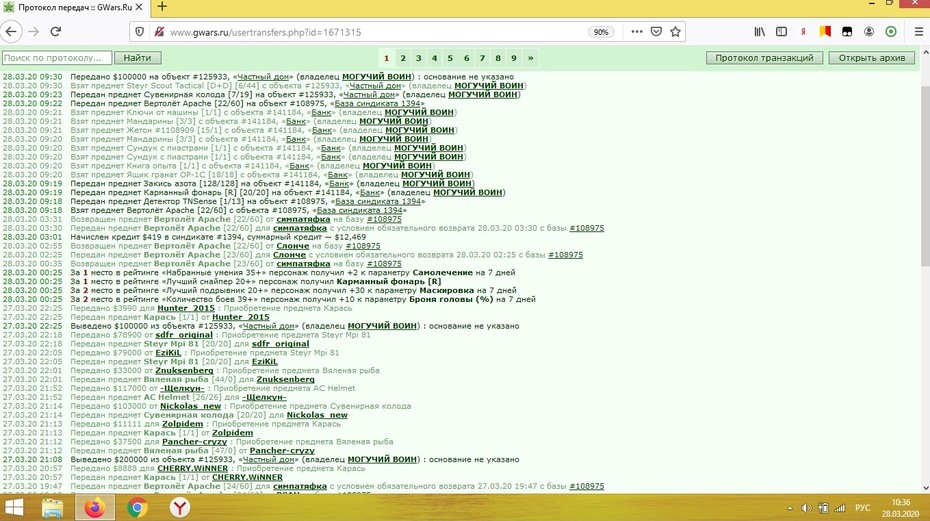The image size is (930, 521).
Task: Click the clock showing 10:36
Action: point(900,503)
